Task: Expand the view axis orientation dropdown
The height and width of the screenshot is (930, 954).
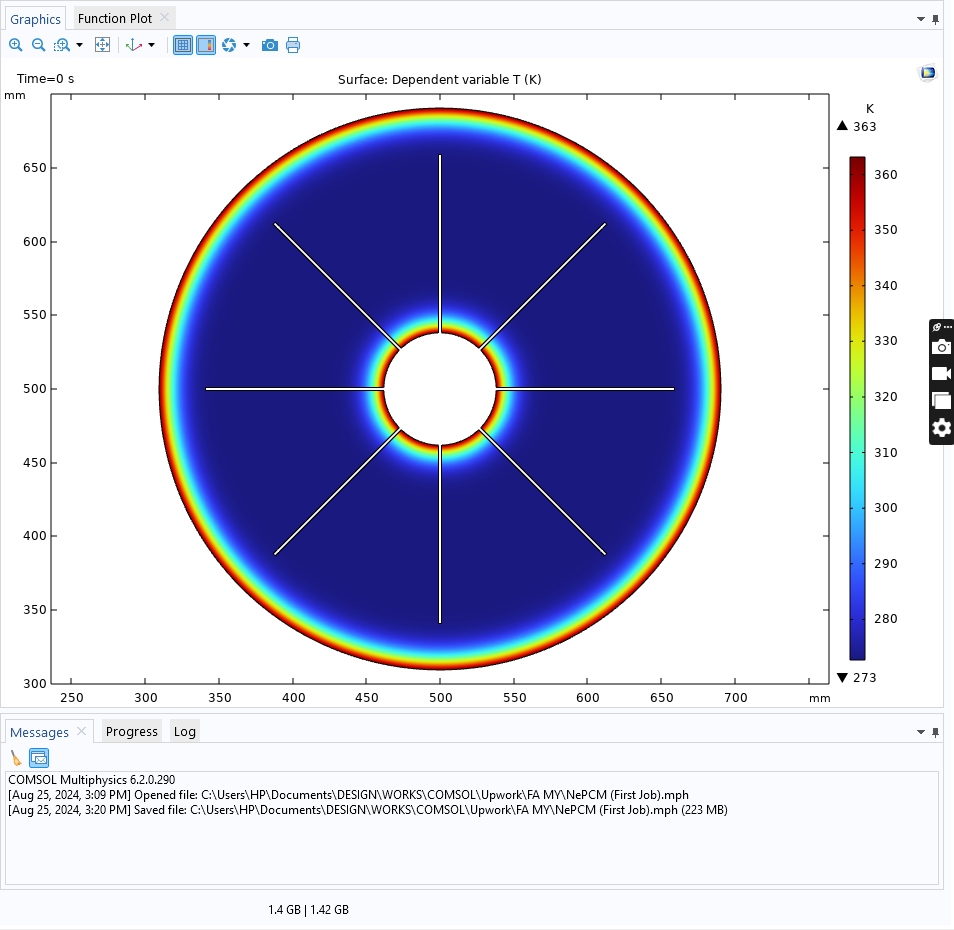Action: point(152,45)
